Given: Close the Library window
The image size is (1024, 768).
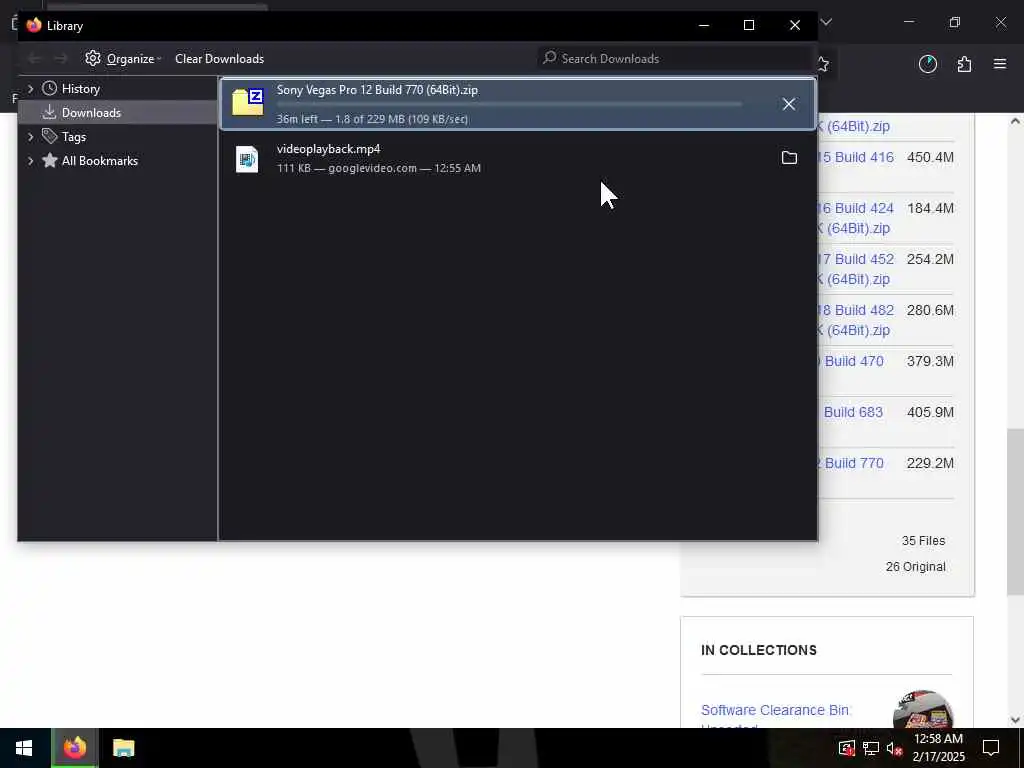Looking at the screenshot, I should pos(795,25).
